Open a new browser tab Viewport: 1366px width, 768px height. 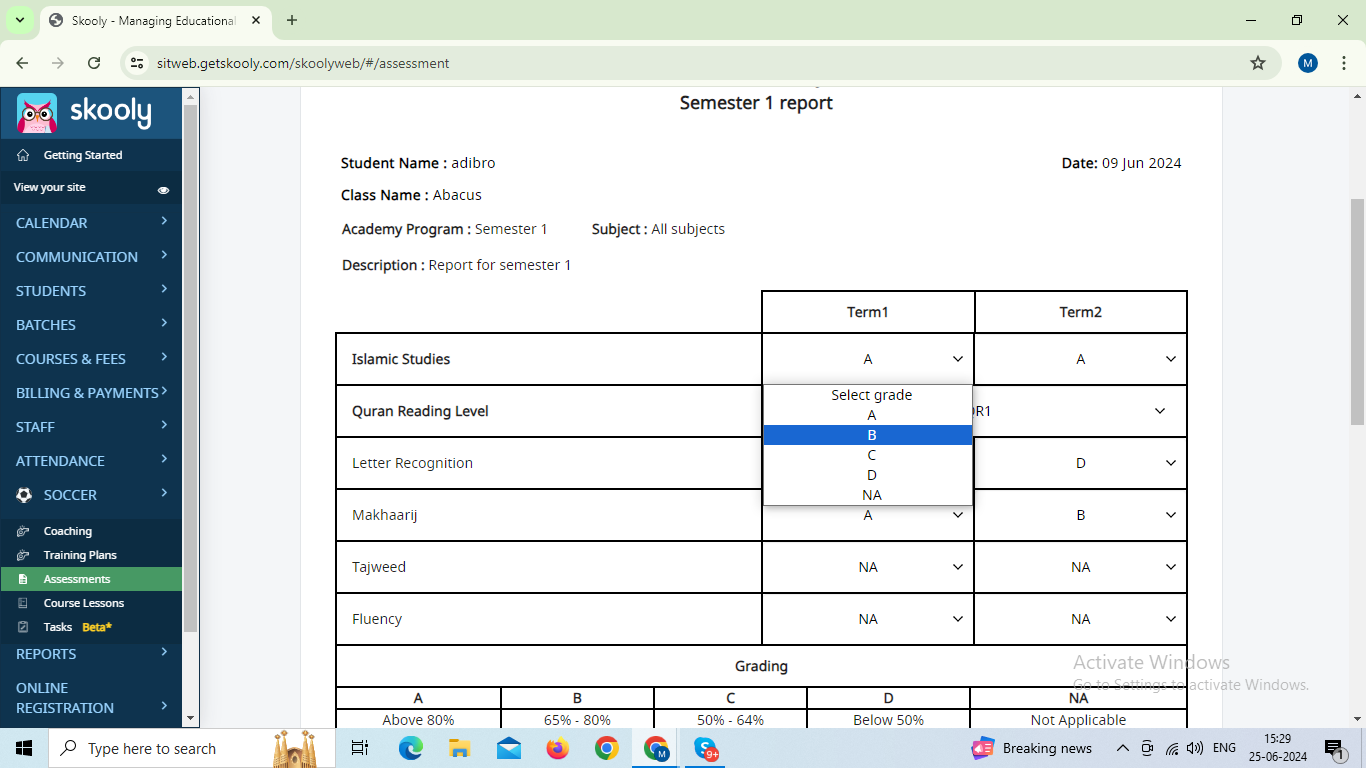point(292,20)
